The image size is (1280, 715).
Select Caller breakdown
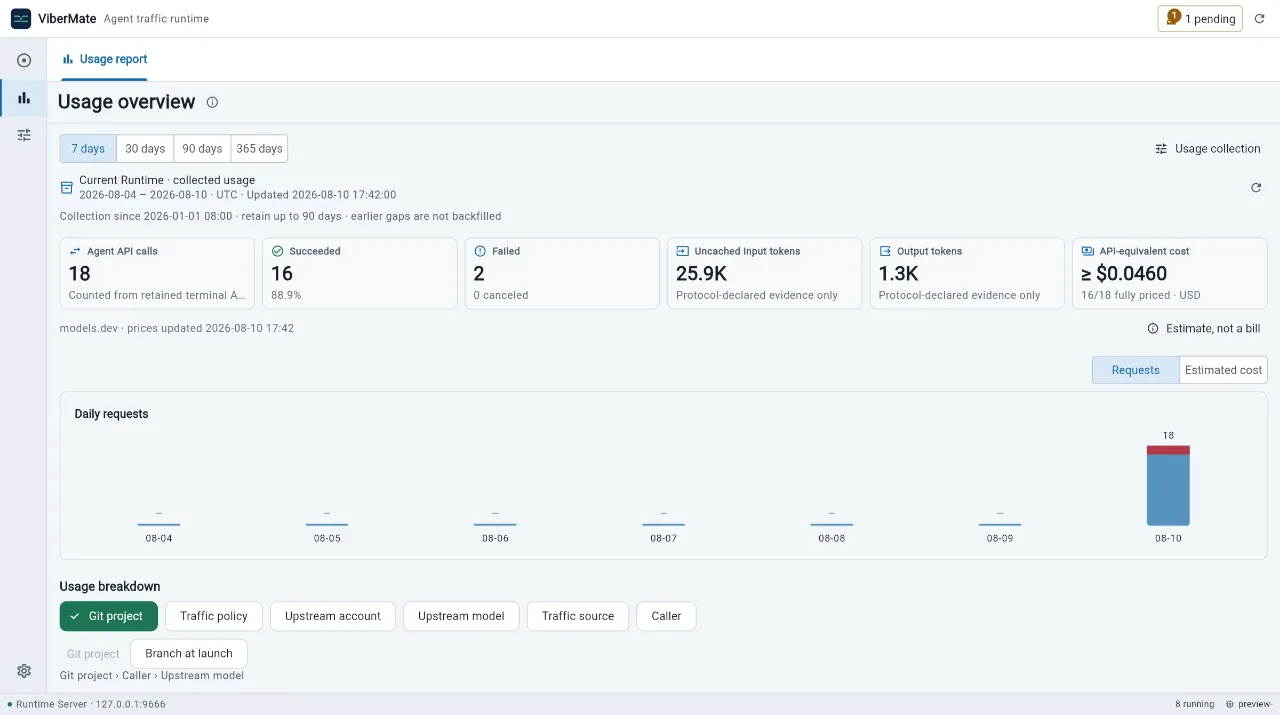pos(666,616)
